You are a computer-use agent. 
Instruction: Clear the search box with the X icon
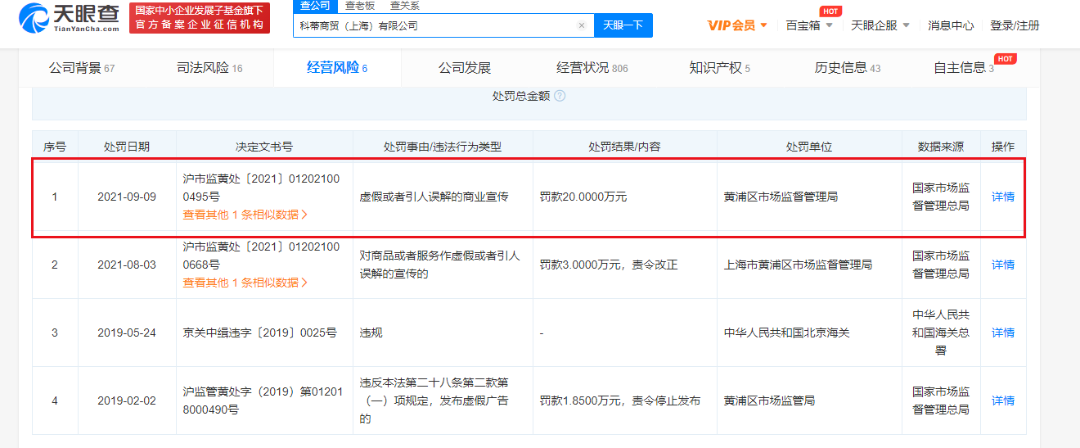pos(581,26)
